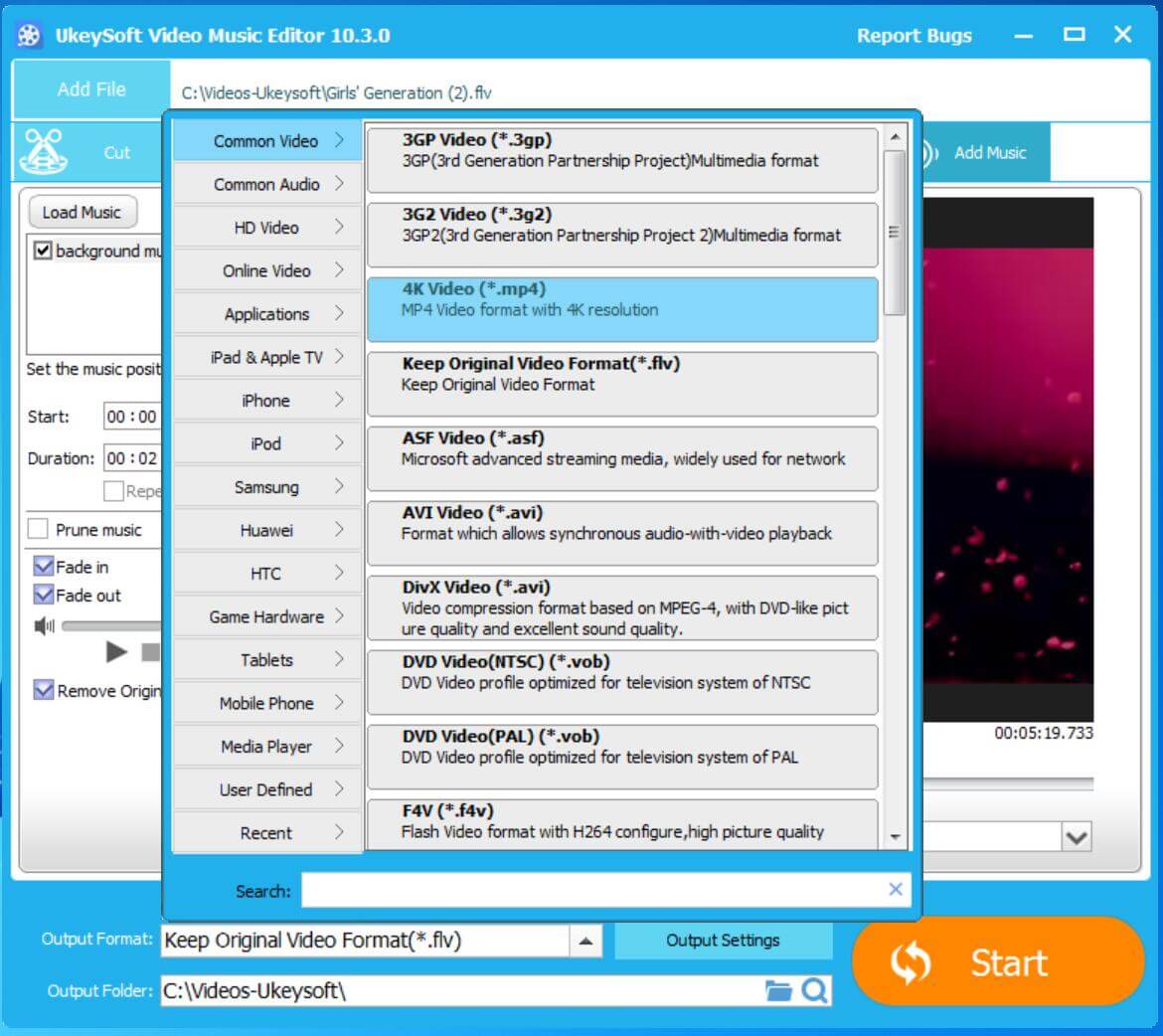Click the Start convert arrows icon

point(911,962)
